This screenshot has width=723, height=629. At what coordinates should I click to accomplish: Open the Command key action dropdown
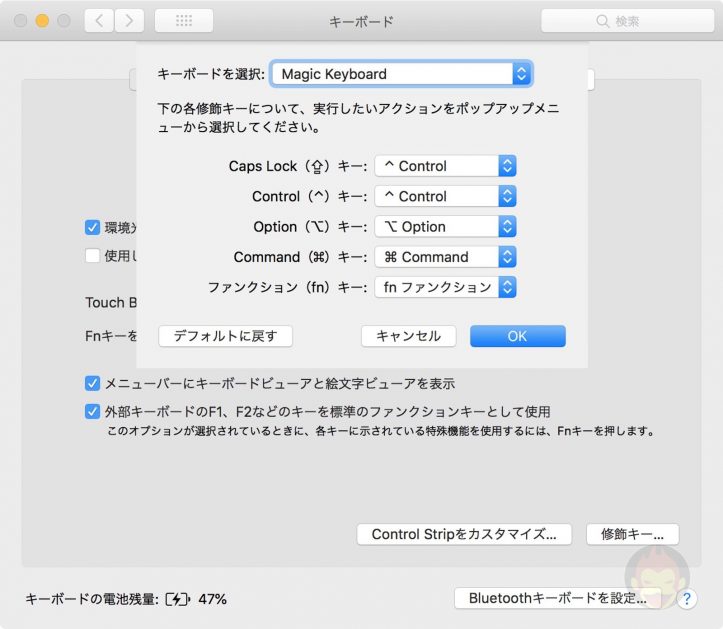click(x=445, y=257)
